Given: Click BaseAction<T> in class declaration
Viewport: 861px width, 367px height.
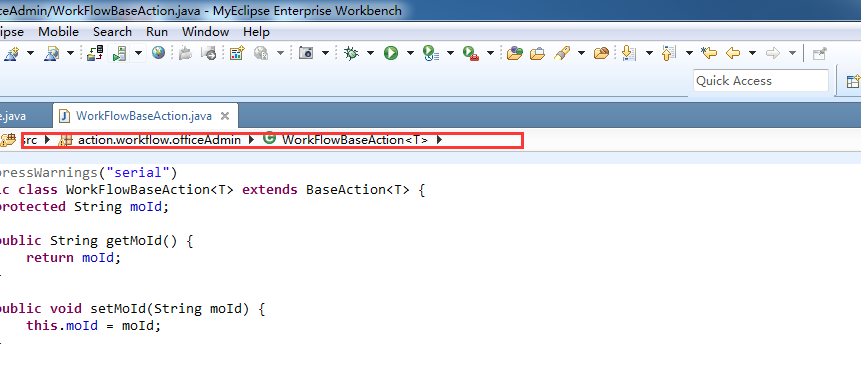Looking at the screenshot, I should click(x=357, y=190).
